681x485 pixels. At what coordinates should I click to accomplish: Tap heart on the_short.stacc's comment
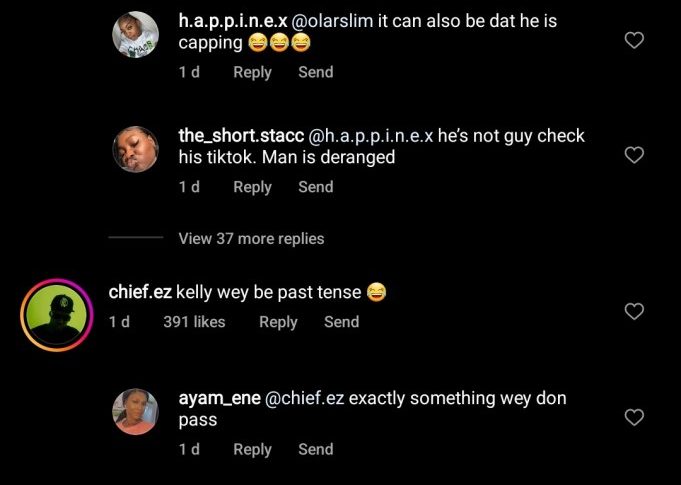(x=633, y=155)
